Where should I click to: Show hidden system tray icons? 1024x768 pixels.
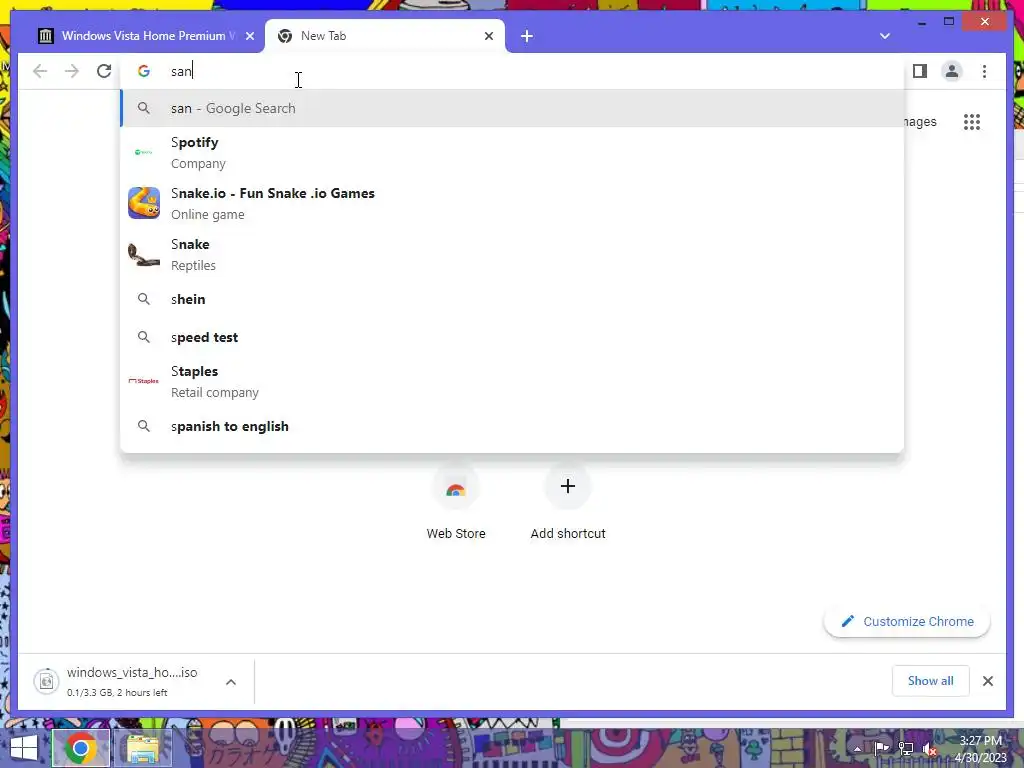point(857,749)
